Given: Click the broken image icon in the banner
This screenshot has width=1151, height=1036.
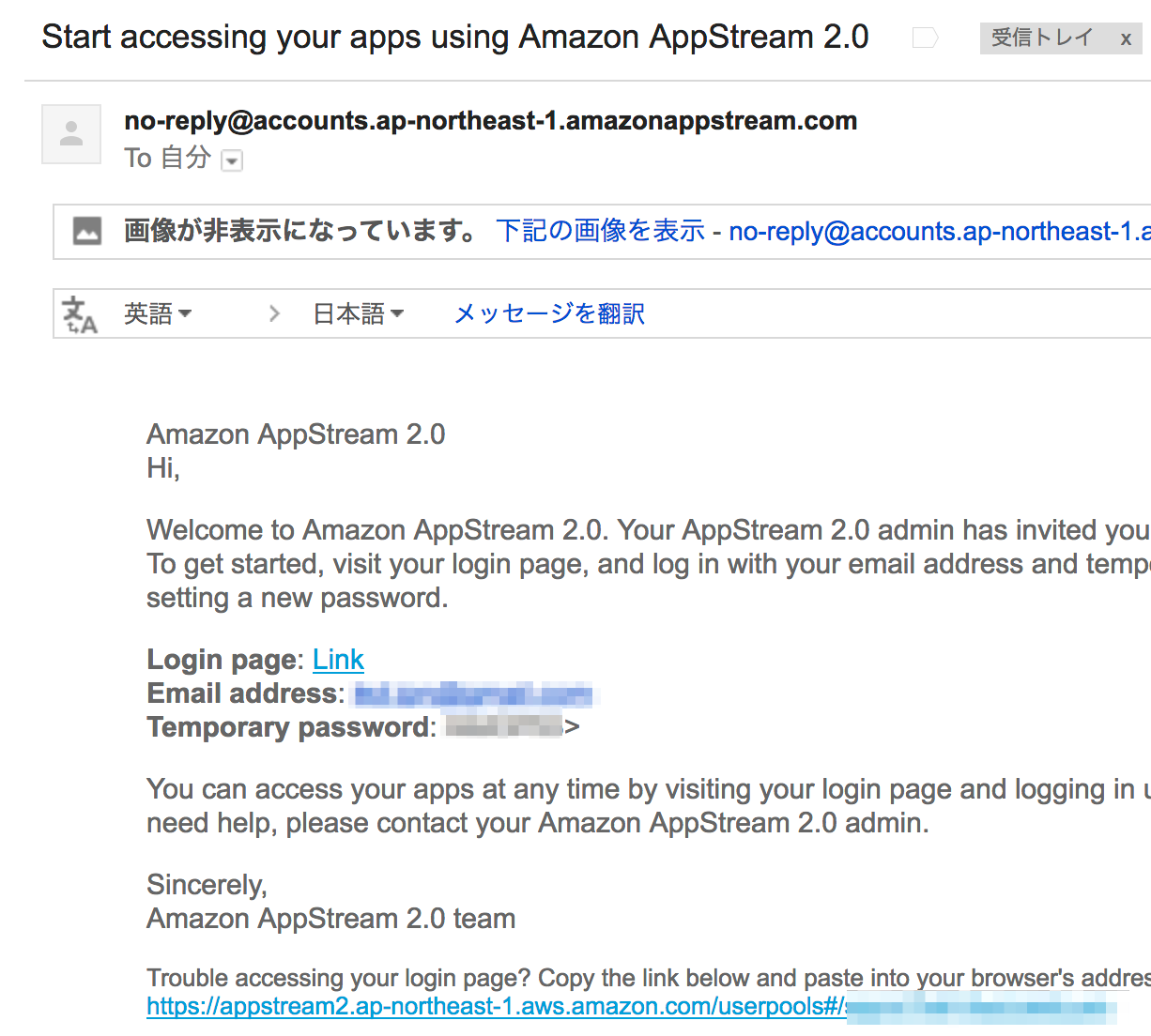Looking at the screenshot, I should pos(87,228).
